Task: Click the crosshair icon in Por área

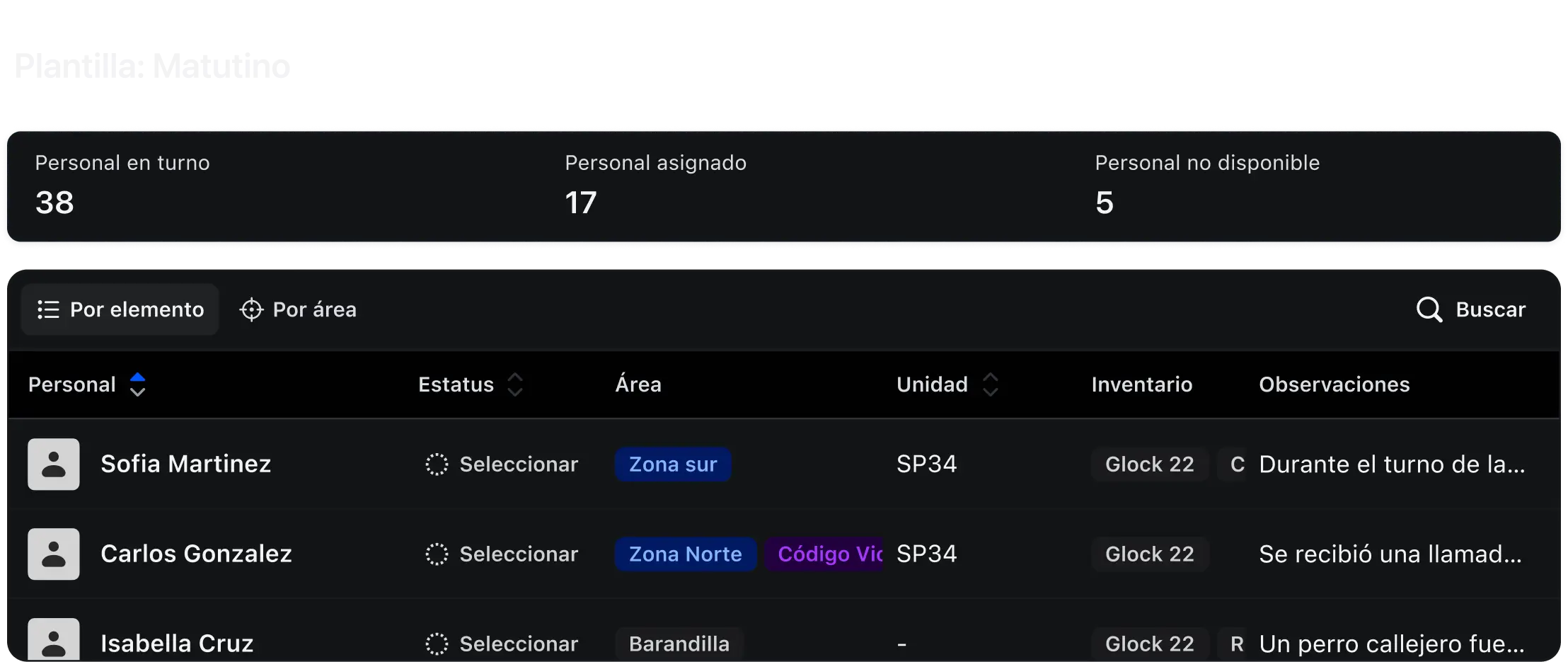Action: (251, 309)
